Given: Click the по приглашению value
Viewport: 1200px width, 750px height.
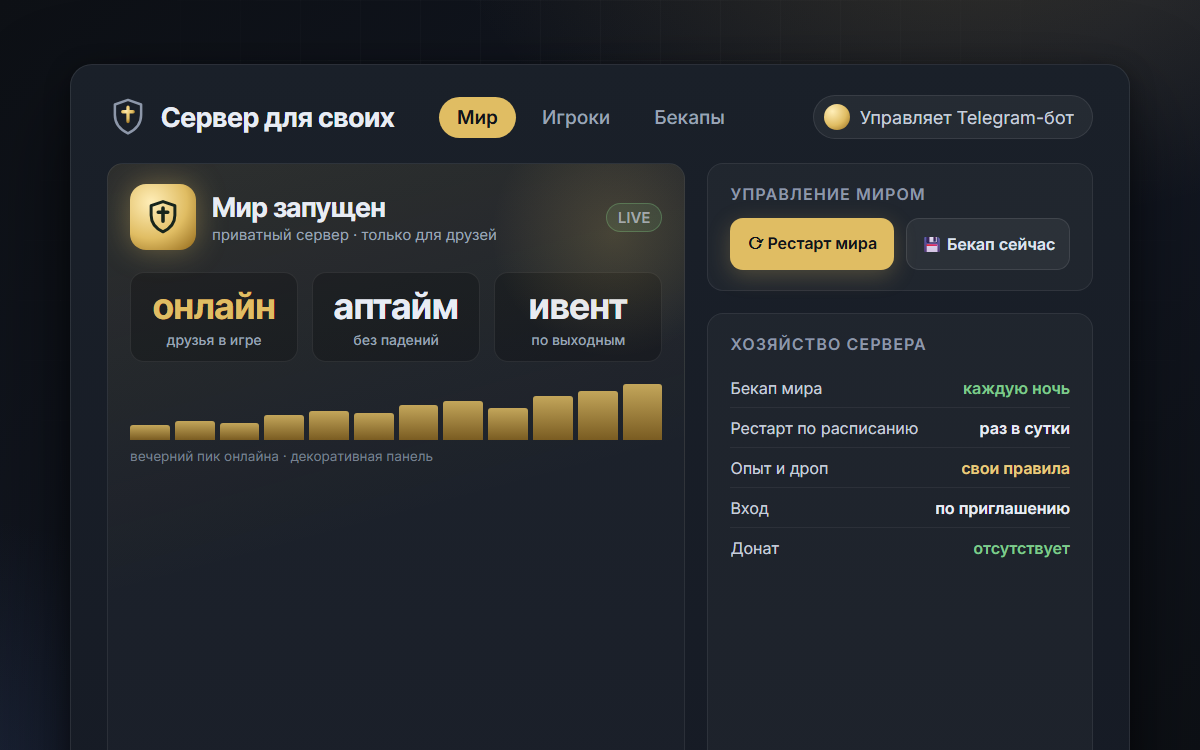Looking at the screenshot, I should (1003, 508).
